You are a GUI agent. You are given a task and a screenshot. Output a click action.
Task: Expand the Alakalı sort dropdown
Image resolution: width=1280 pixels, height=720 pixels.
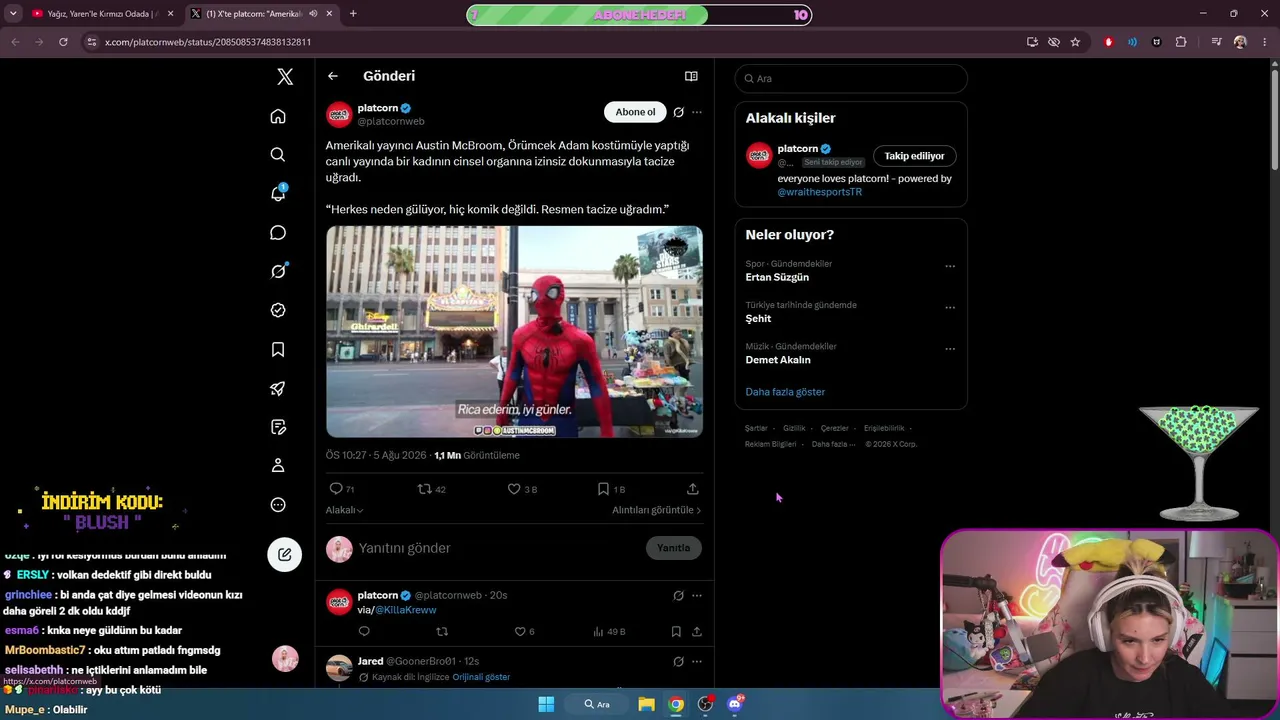pos(344,510)
